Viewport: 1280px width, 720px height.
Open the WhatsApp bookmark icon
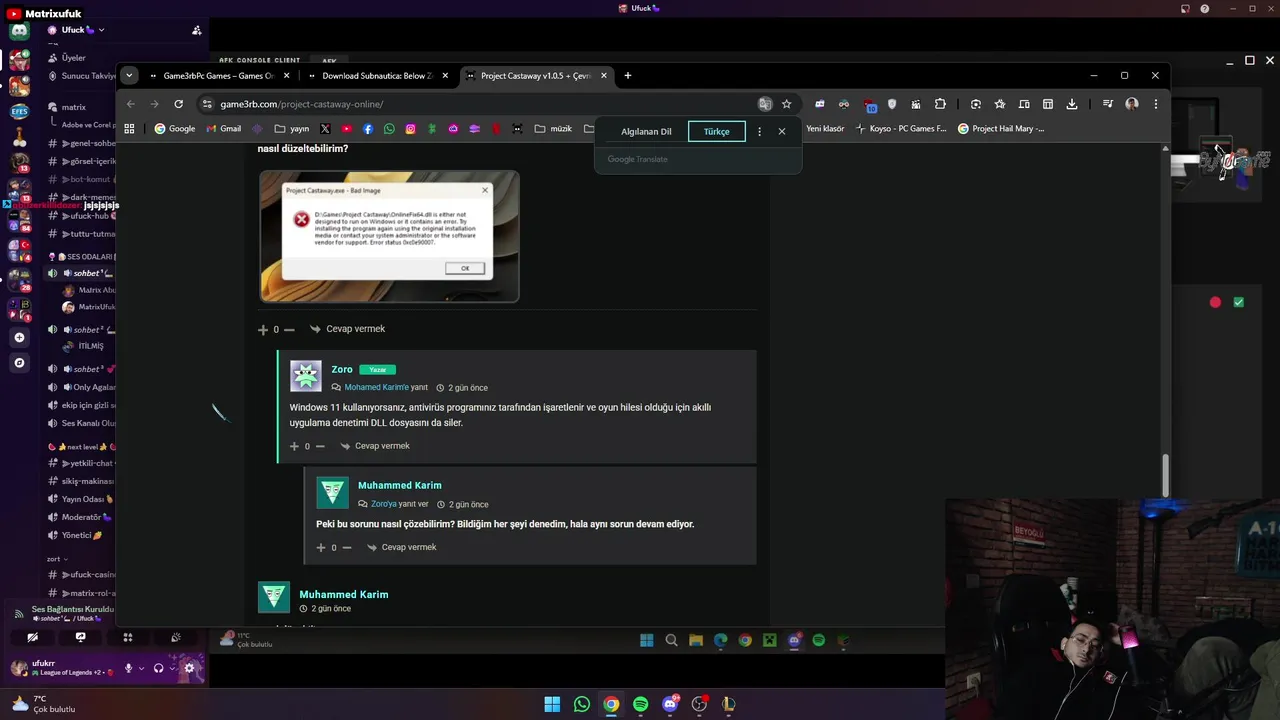tap(389, 129)
